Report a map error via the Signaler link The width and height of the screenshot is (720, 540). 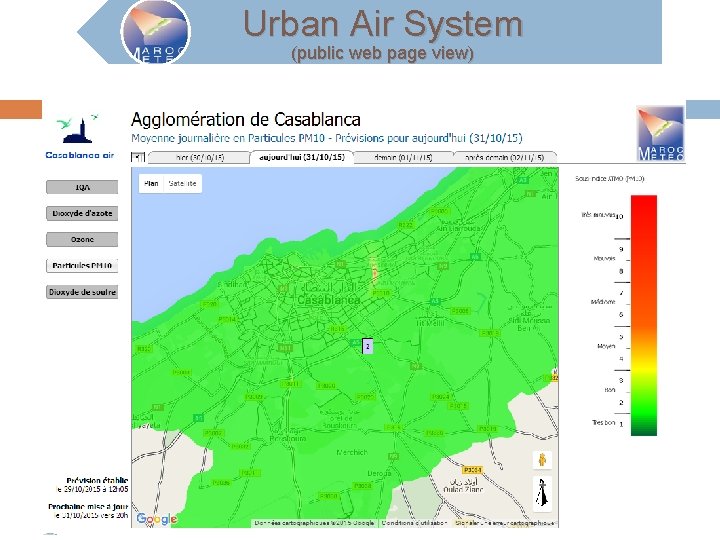[x=505, y=523]
